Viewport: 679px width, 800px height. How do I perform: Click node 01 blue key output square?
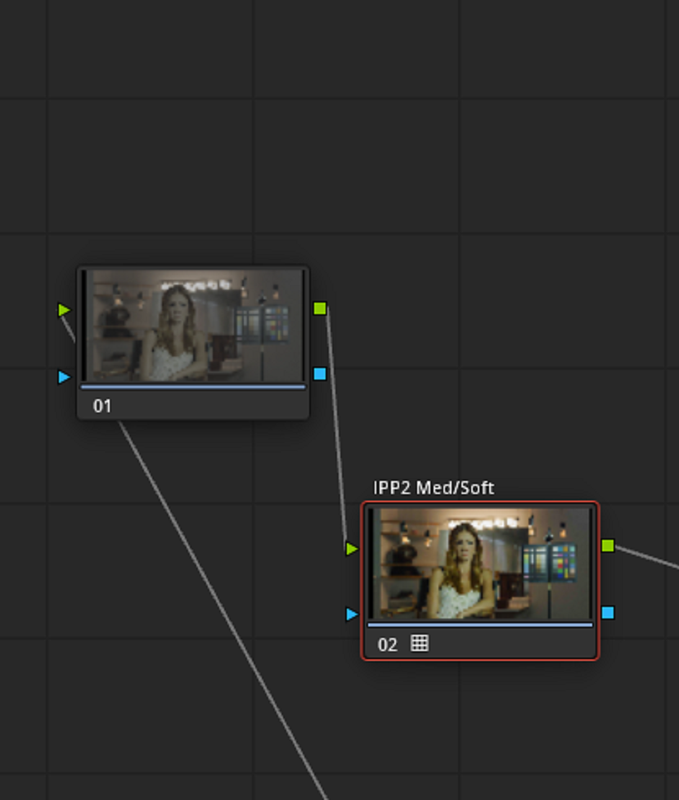[320, 374]
